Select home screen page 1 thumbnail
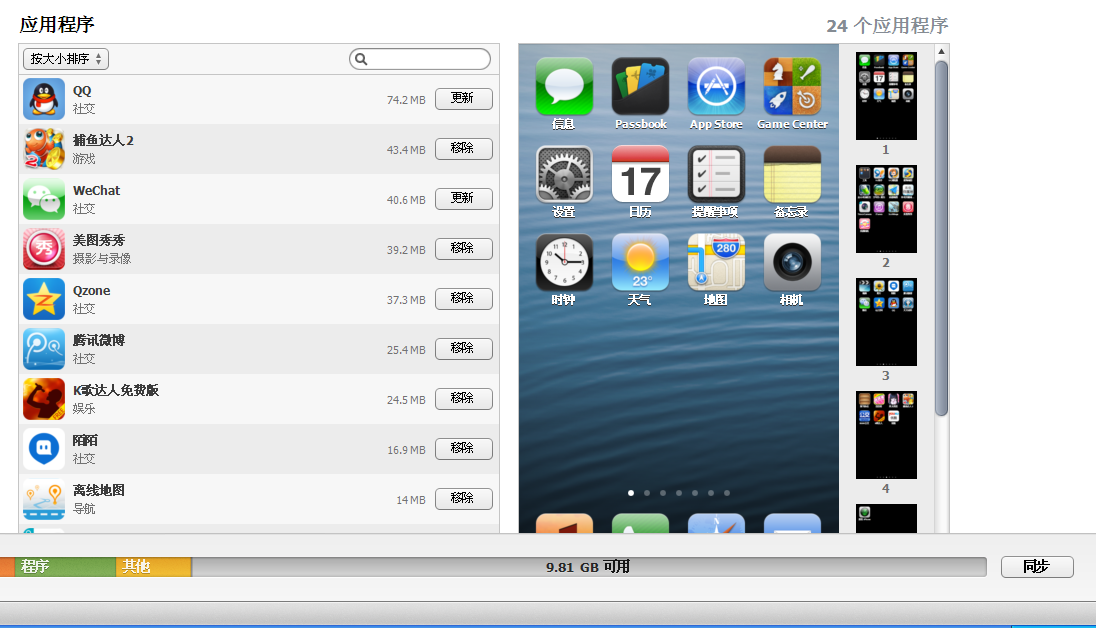 pyautogui.click(x=886, y=96)
